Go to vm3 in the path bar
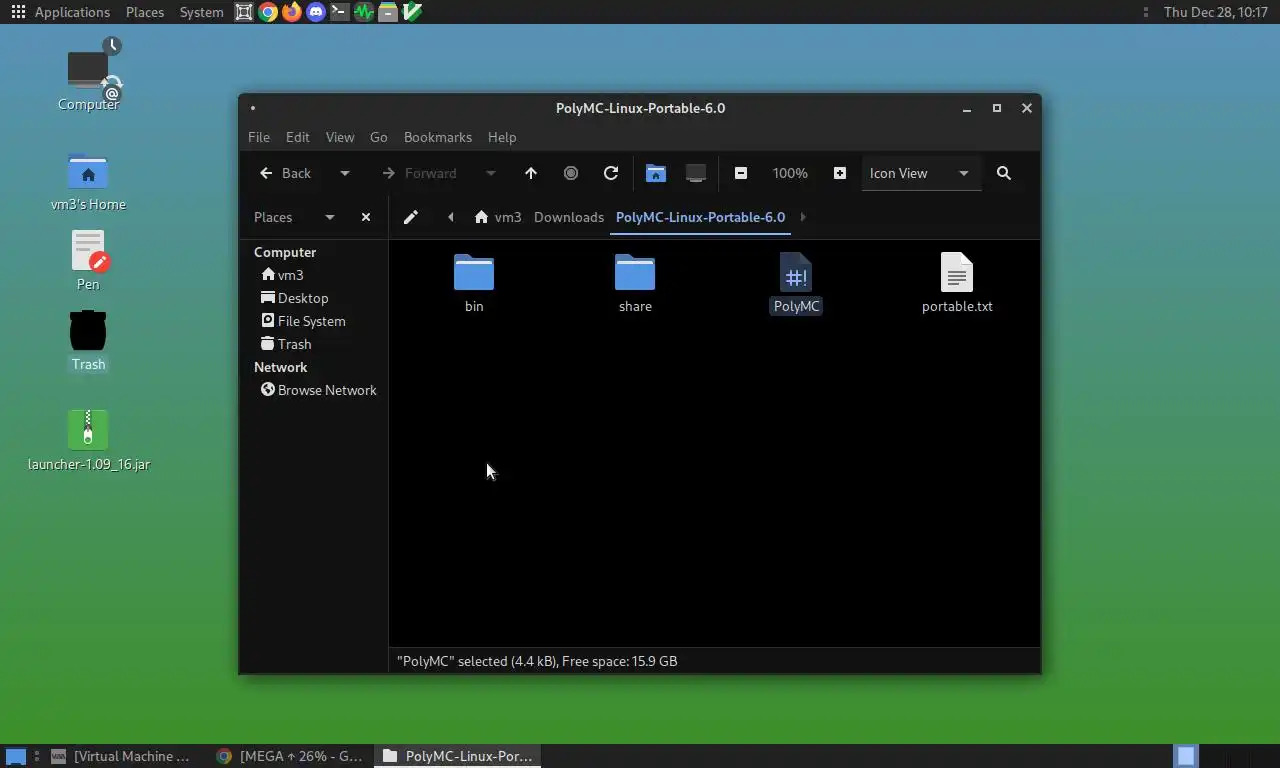This screenshot has width=1280, height=768. (x=498, y=217)
